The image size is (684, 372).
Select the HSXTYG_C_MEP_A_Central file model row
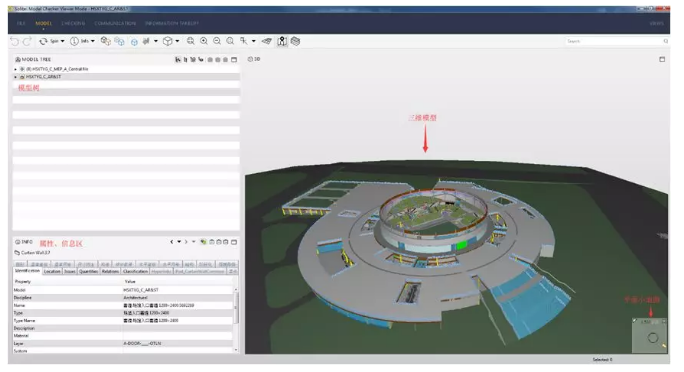126,69
